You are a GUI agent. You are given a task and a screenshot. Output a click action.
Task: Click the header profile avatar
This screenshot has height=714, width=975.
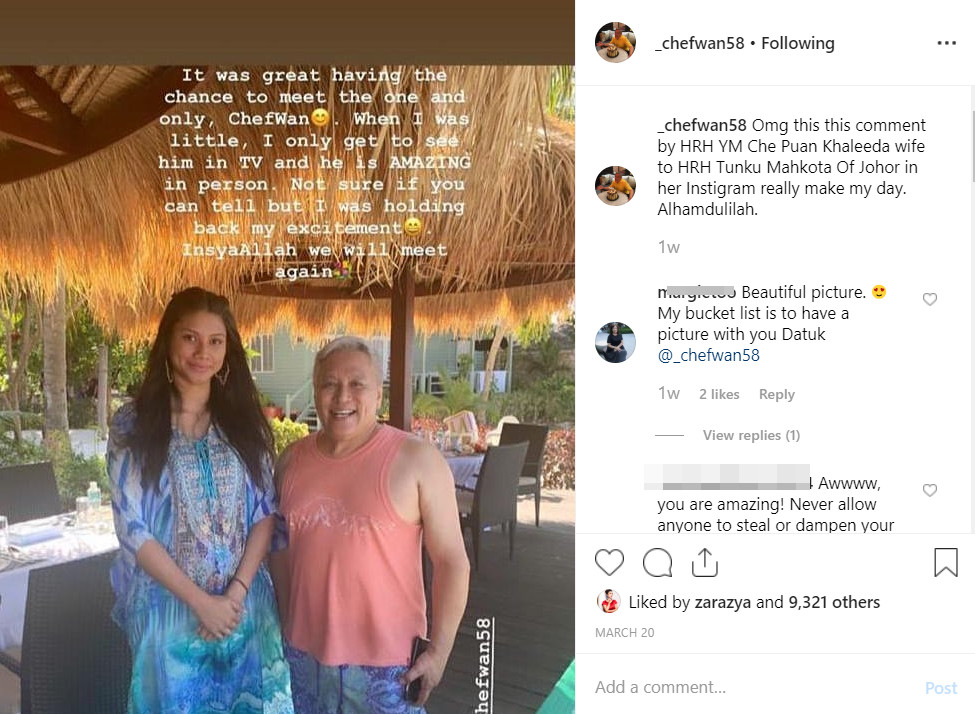click(x=615, y=42)
